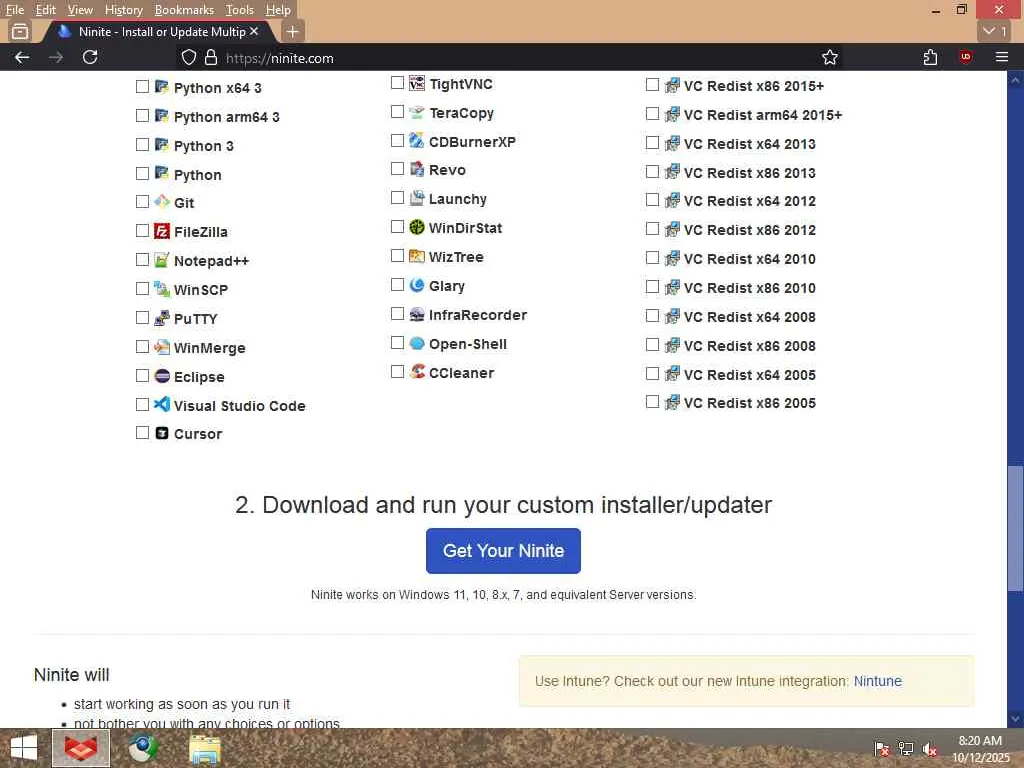Open the Firefox application menu

click(x=1002, y=57)
